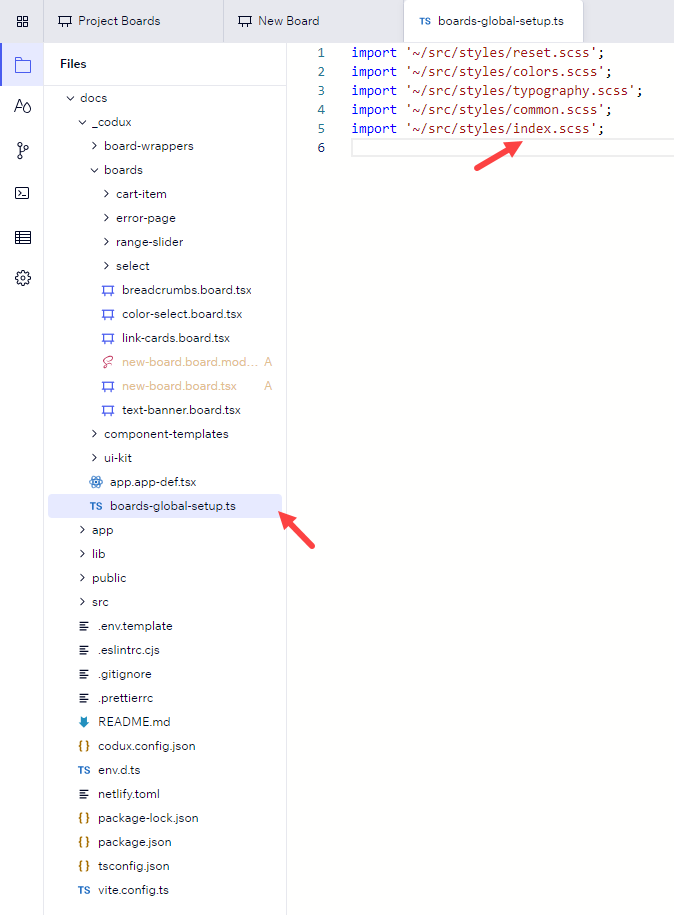Open the grid apps menu icon
This screenshot has height=915, width=674.
[22, 22]
